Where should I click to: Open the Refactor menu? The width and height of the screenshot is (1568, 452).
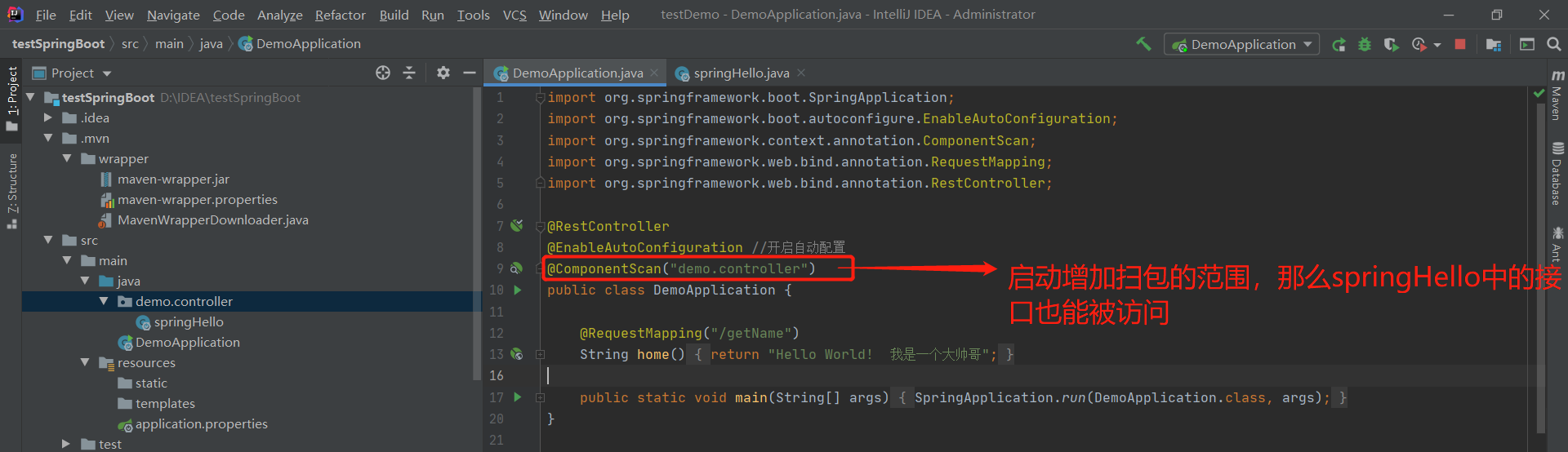pyautogui.click(x=340, y=15)
